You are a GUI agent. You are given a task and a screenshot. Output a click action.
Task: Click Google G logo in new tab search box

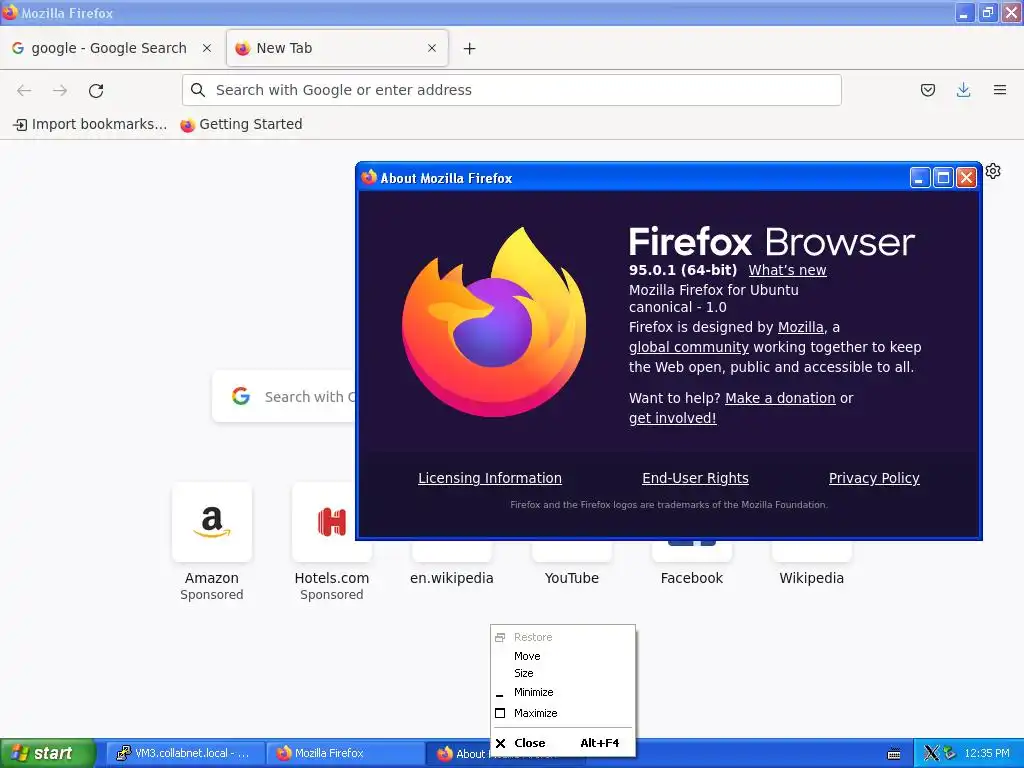[x=241, y=396]
